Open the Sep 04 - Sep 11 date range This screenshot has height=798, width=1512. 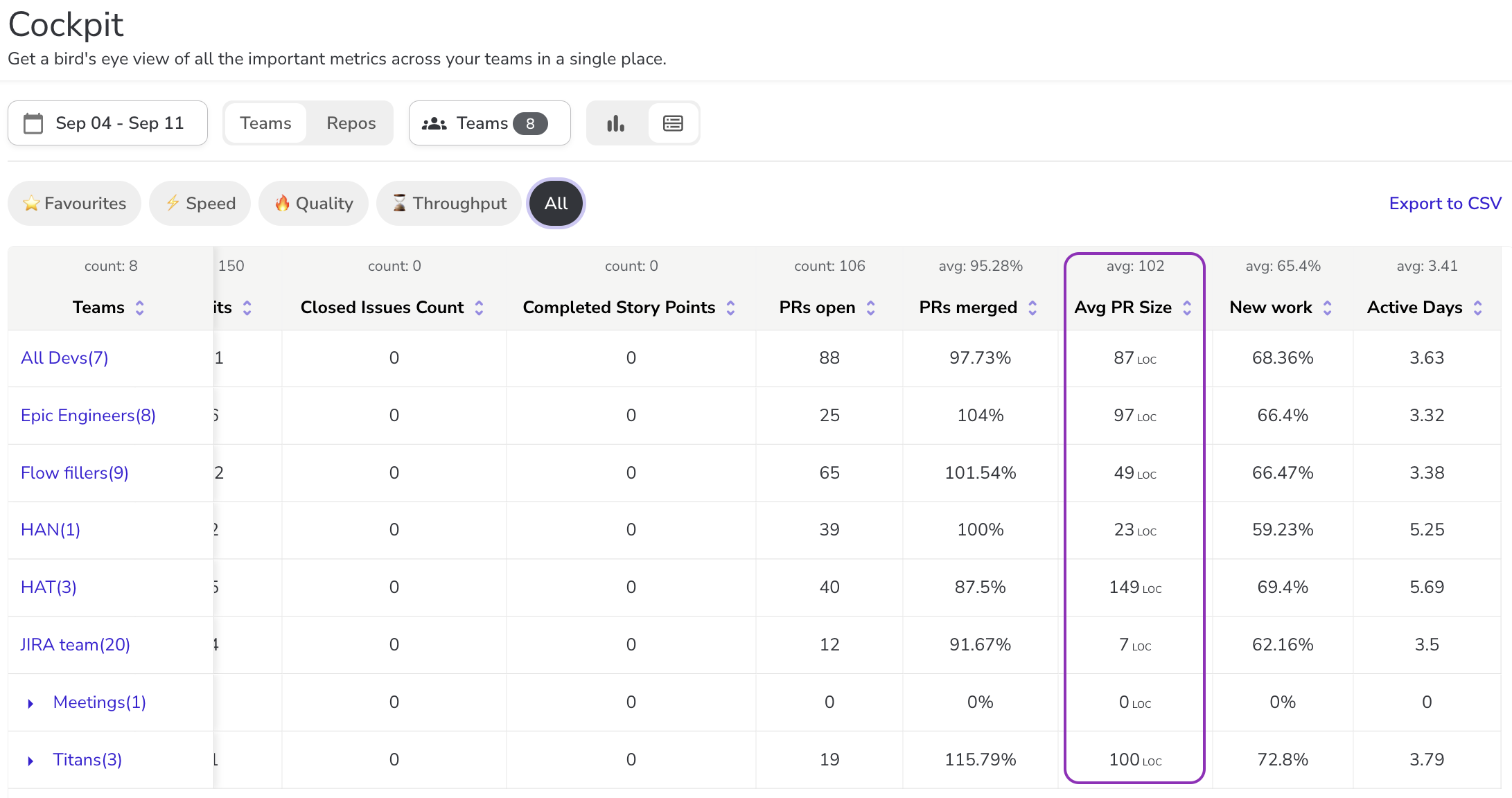coord(119,123)
